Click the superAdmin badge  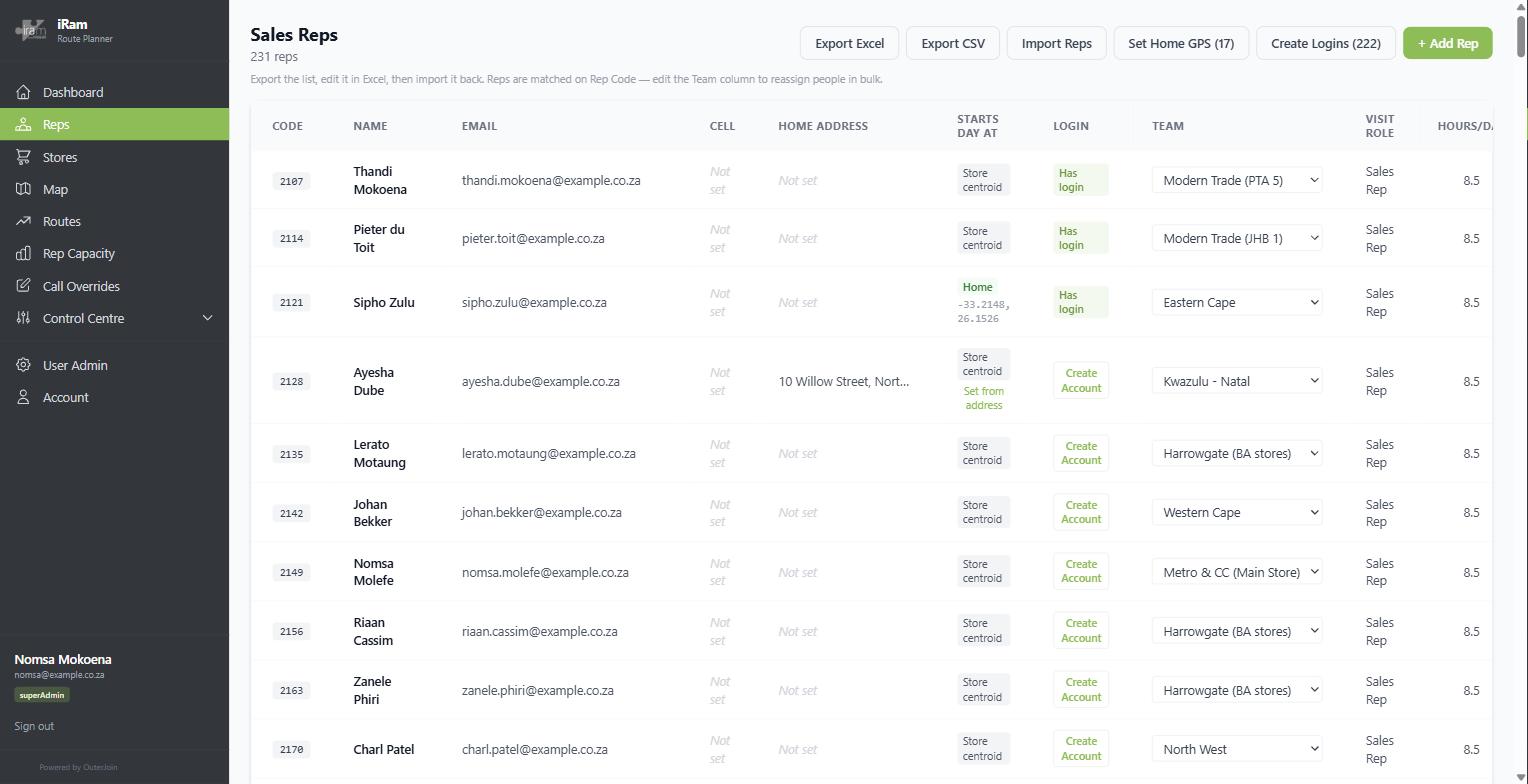point(42,695)
